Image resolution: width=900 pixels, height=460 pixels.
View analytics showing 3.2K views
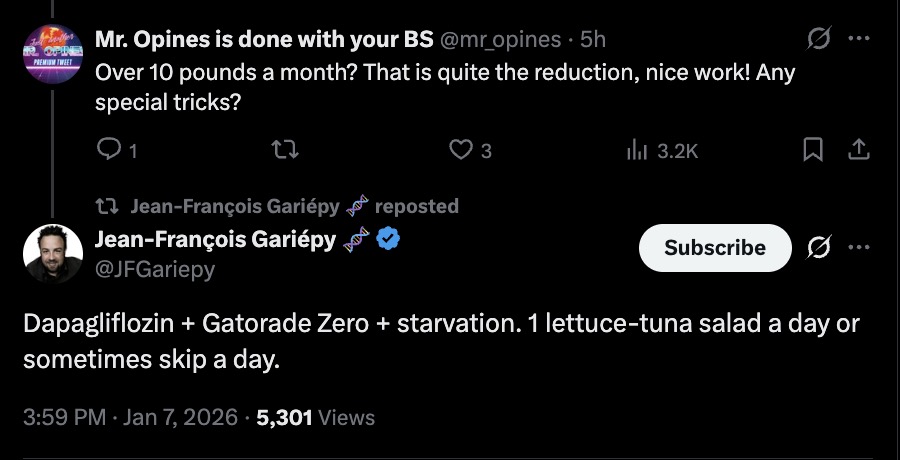(660, 150)
